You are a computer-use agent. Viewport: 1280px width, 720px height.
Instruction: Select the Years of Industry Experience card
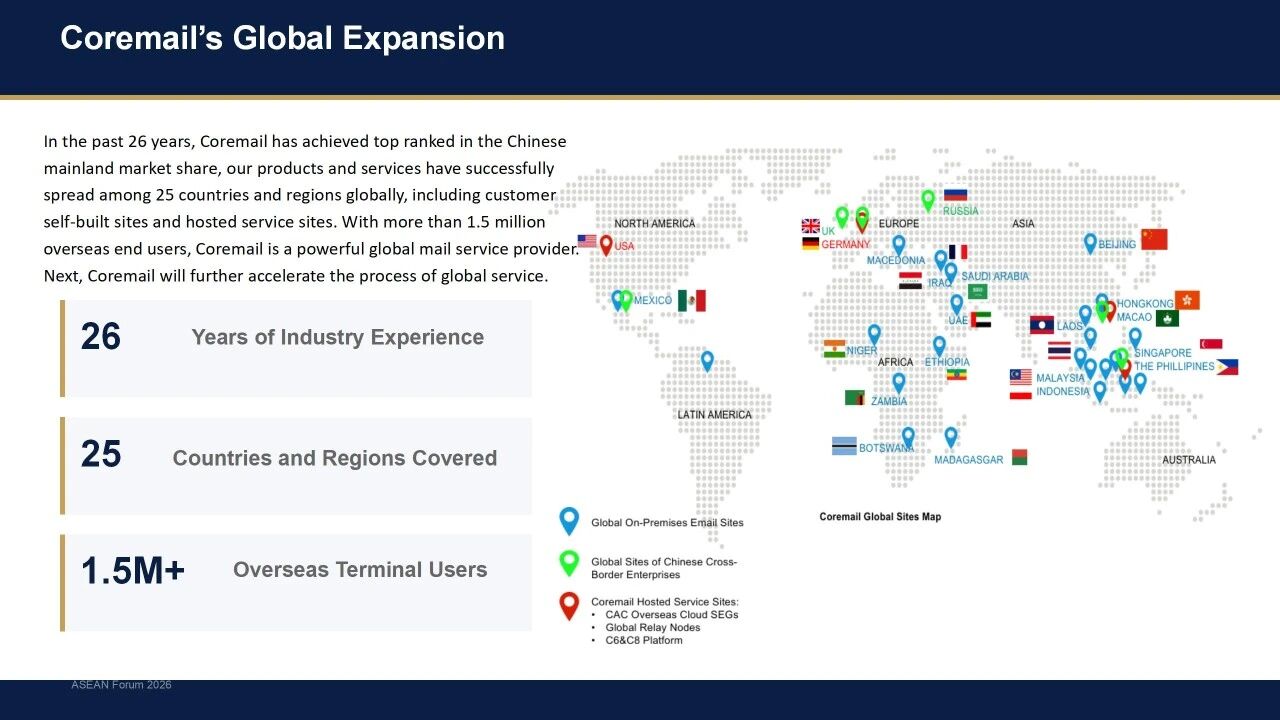(296, 348)
